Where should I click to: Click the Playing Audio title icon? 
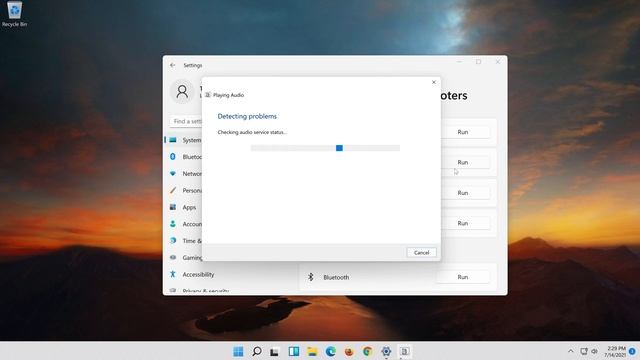point(208,95)
